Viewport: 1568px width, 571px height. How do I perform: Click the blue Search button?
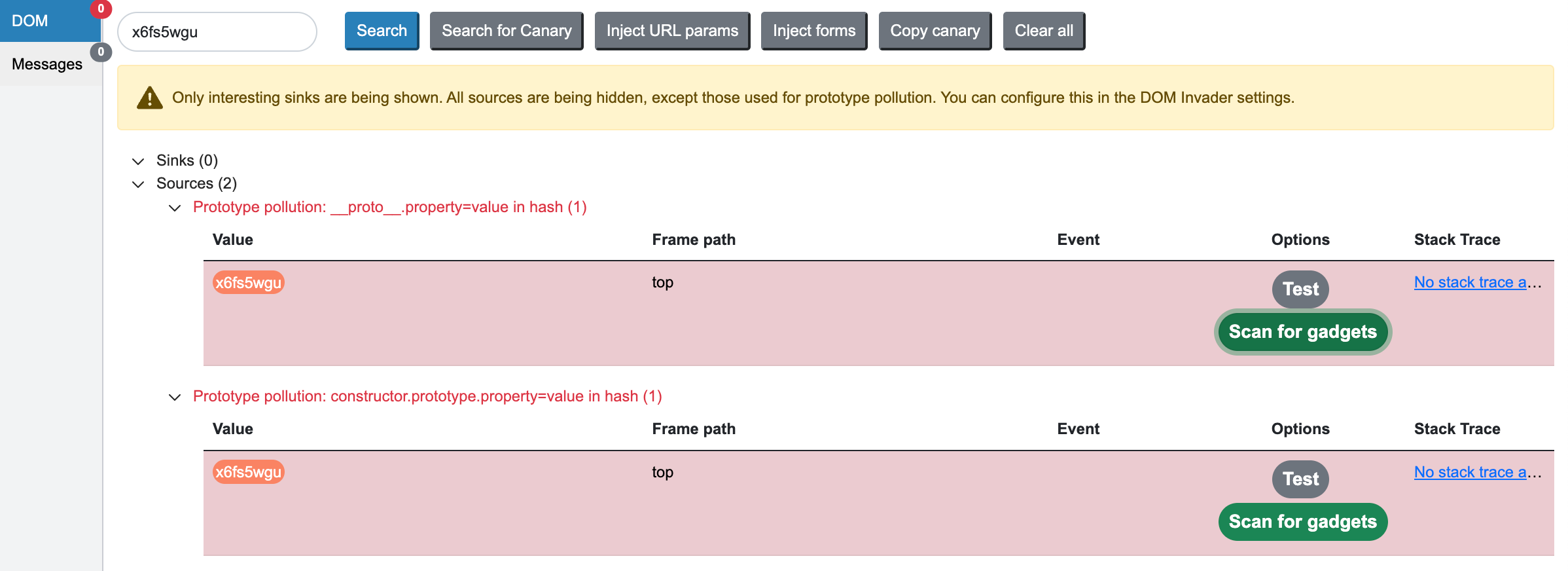click(x=382, y=31)
